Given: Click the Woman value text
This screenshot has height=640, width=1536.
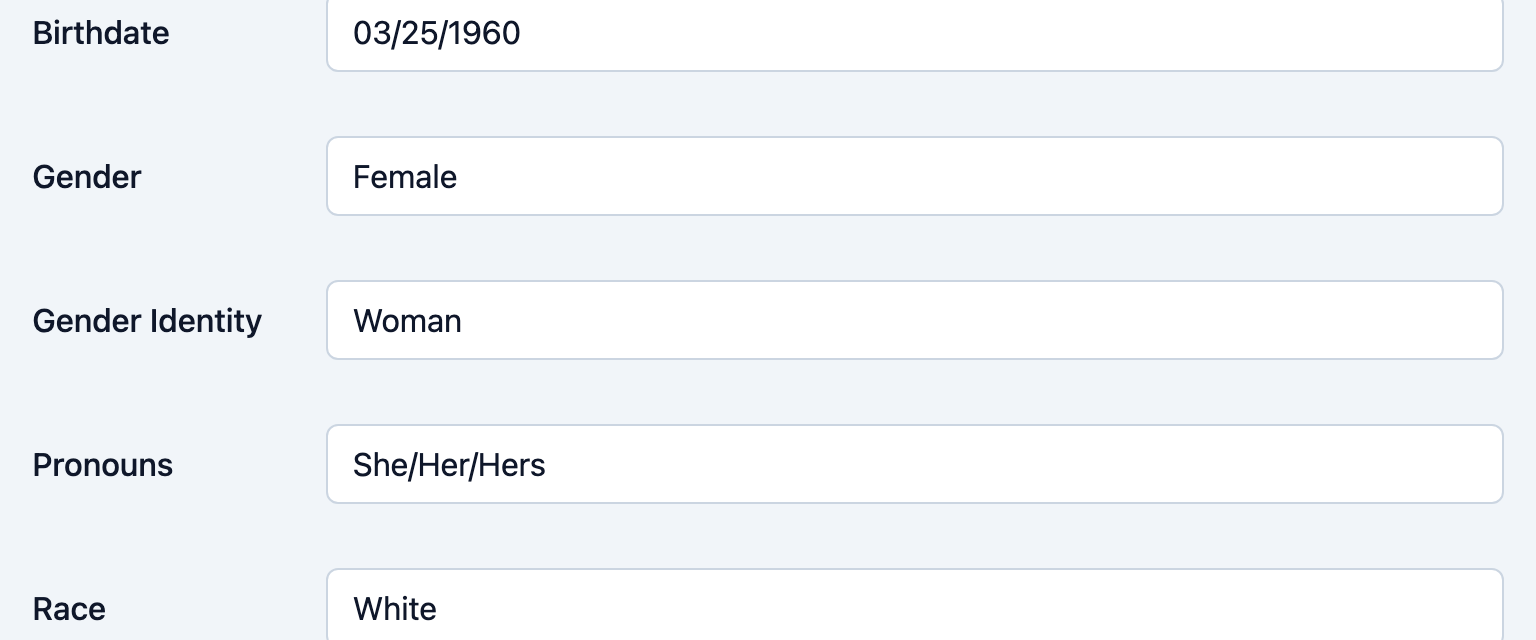Looking at the screenshot, I should pyautogui.click(x=407, y=321).
